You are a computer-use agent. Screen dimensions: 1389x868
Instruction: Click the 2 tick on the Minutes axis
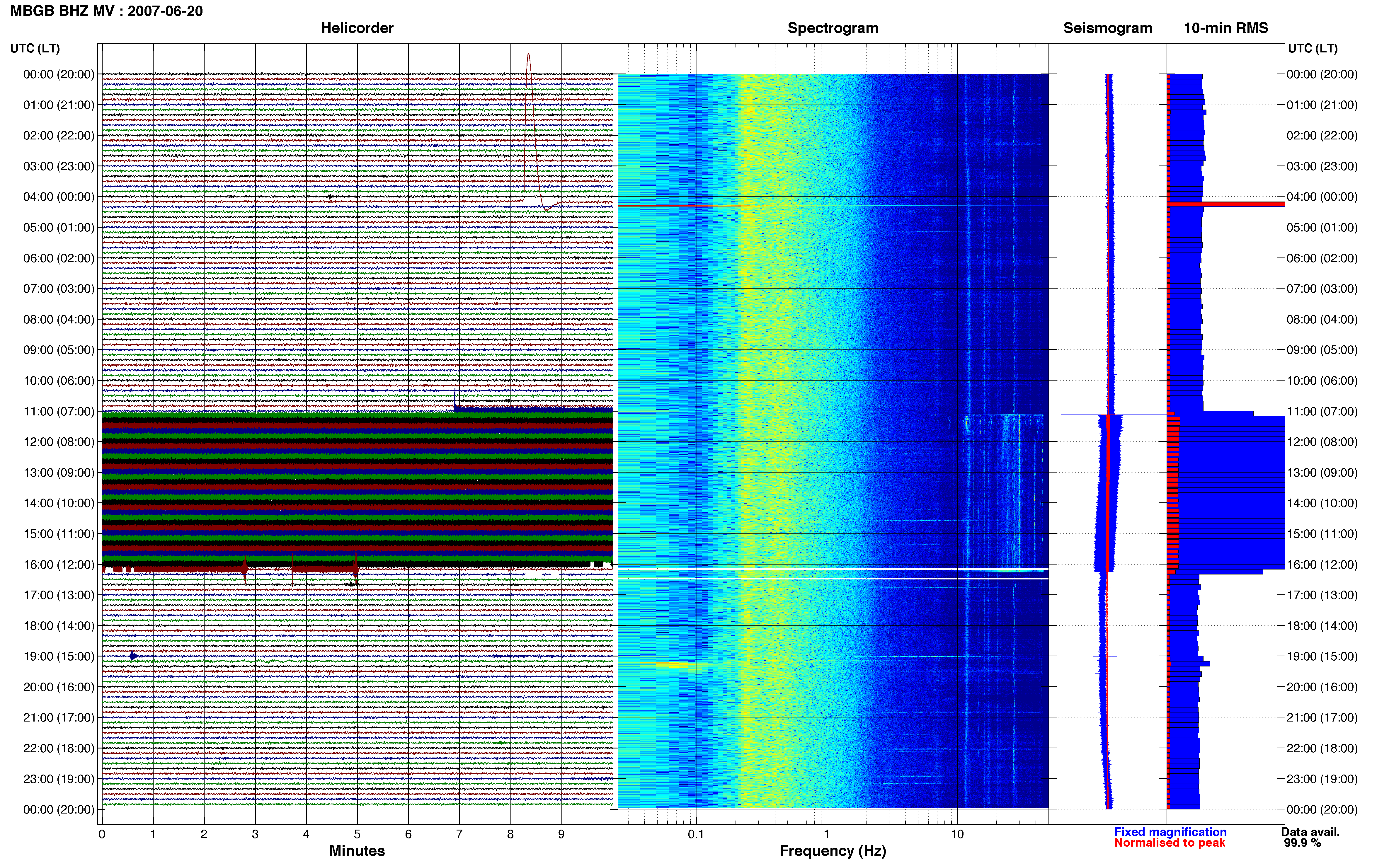pyautogui.click(x=204, y=834)
